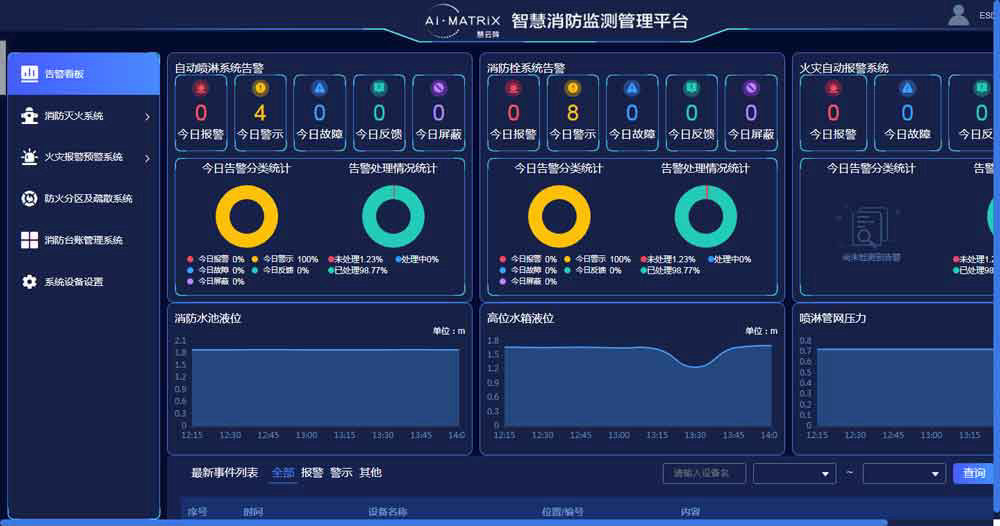This screenshot has width=1000, height=526.
Task: Click the user avatar icon at top right
Action: point(958,15)
